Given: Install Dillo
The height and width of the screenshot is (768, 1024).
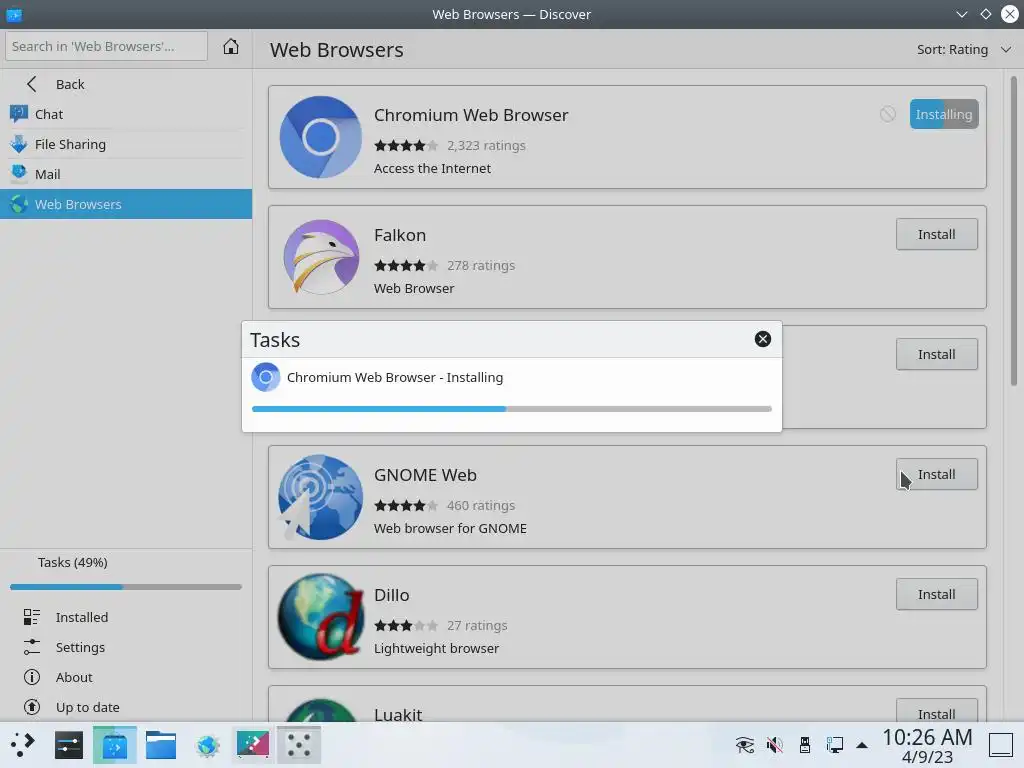Looking at the screenshot, I should click(x=936, y=594).
